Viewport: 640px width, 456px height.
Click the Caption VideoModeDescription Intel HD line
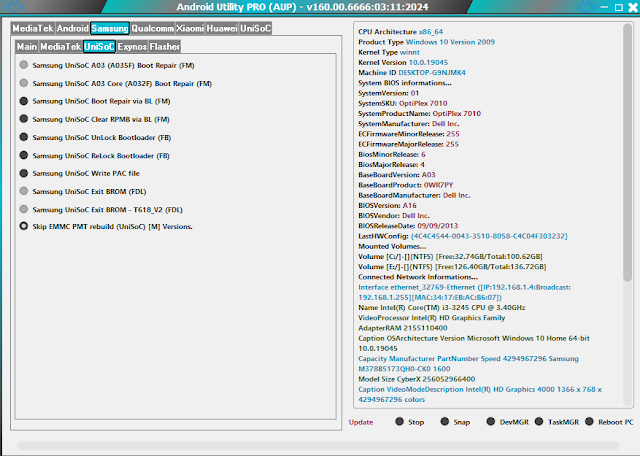coord(480,394)
